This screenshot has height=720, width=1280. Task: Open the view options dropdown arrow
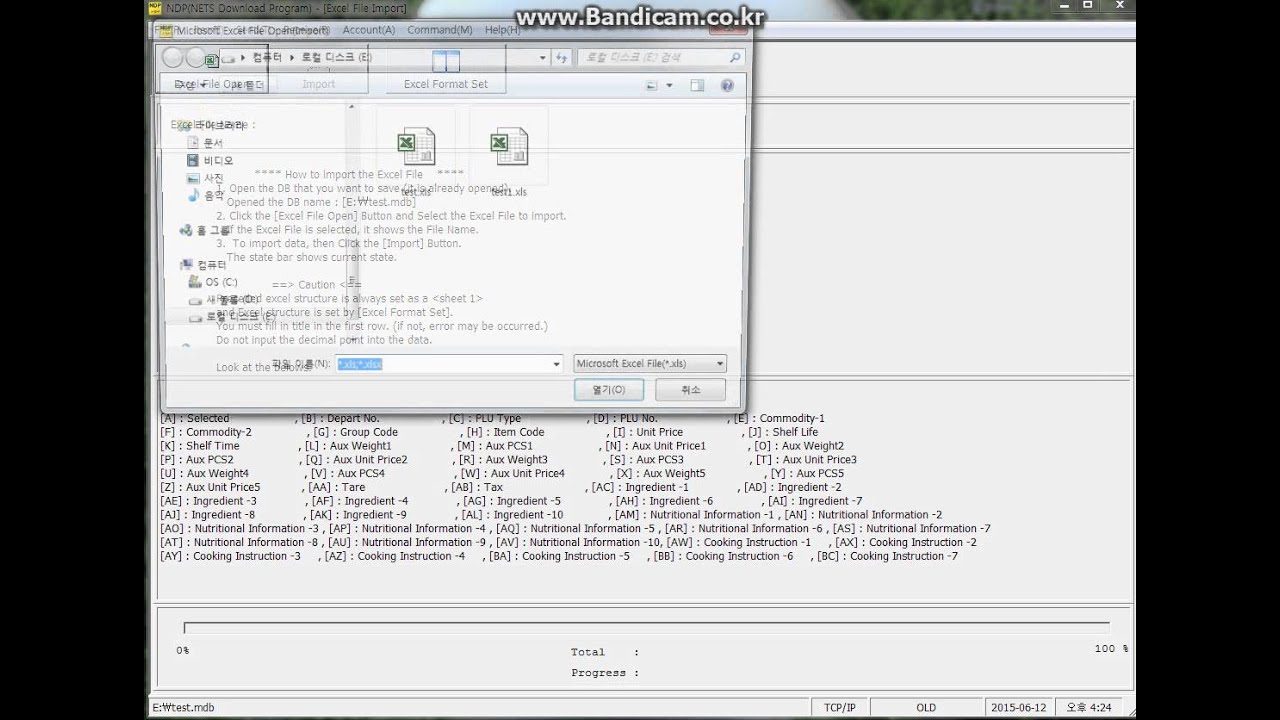point(669,86)
